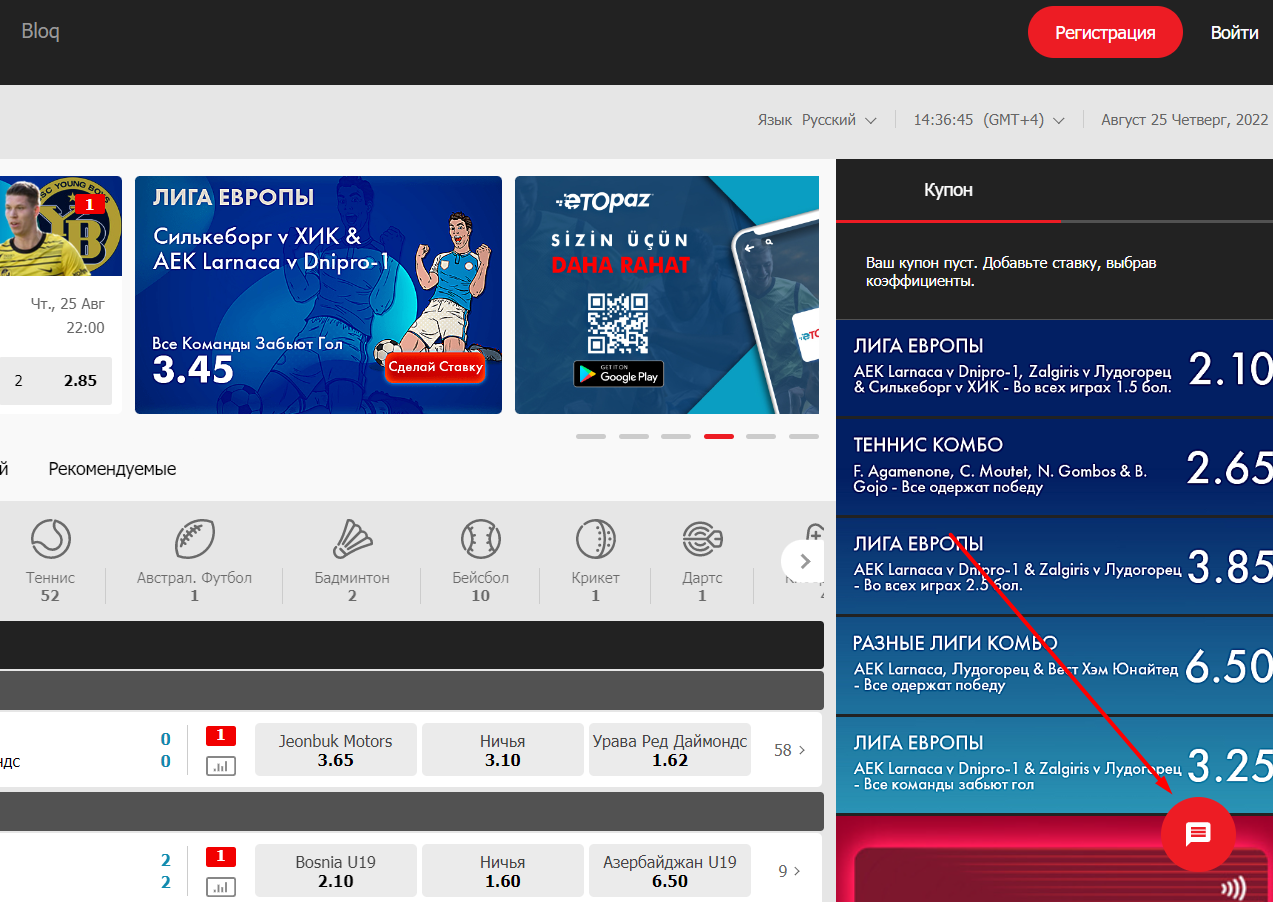The height and width of the screenshot is (902, 1273).
Task: Select the active red carousel indicator
Action: [719, 436]
